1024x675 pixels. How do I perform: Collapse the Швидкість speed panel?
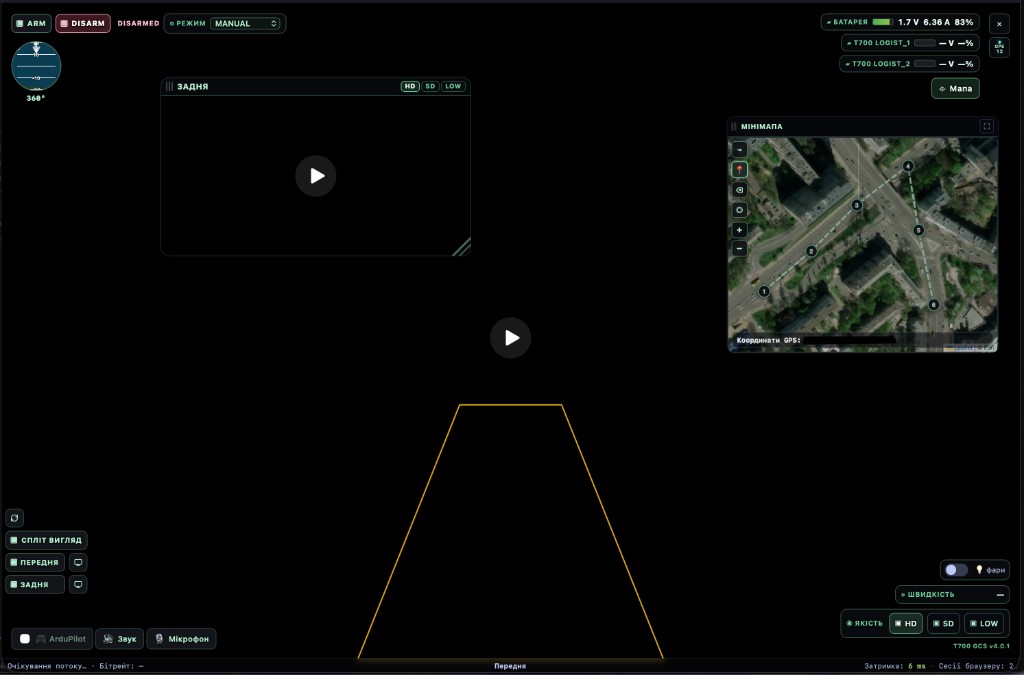click(x=1000, y=595)
